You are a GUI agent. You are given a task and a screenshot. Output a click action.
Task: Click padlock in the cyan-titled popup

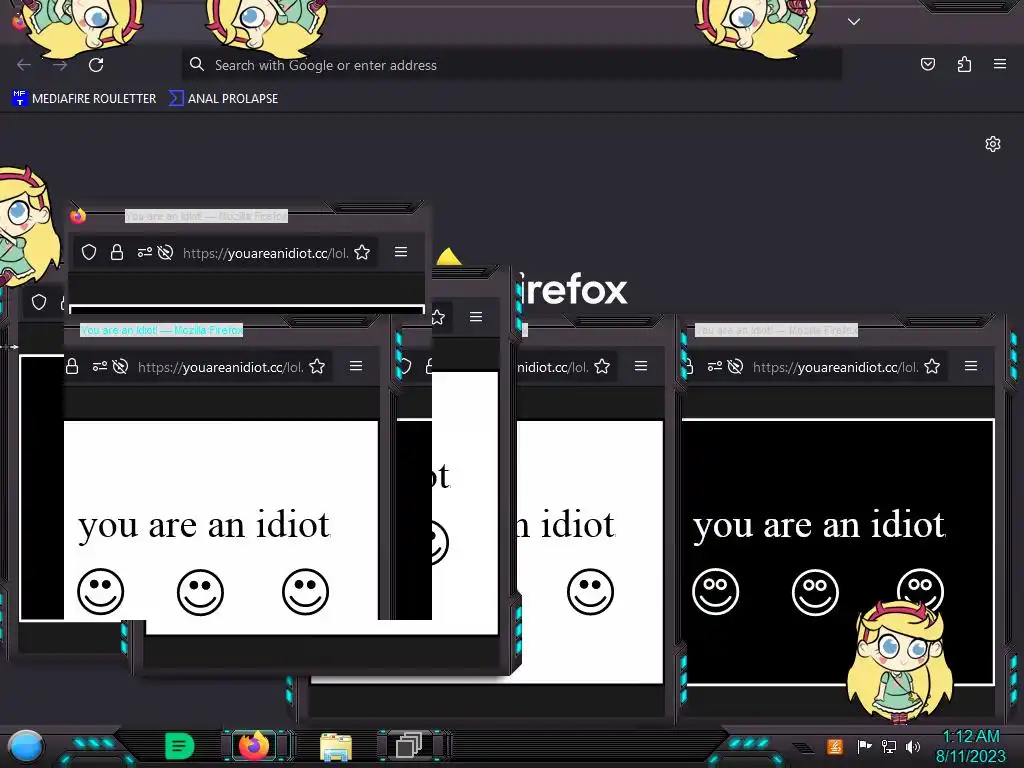point(72,366)
